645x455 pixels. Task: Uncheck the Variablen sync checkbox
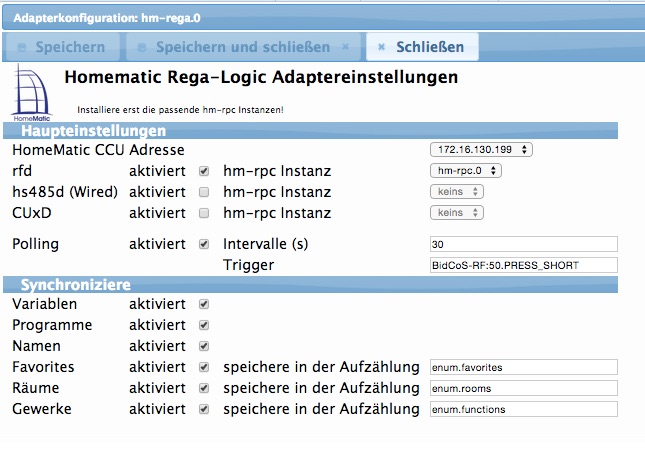[204, 304]
